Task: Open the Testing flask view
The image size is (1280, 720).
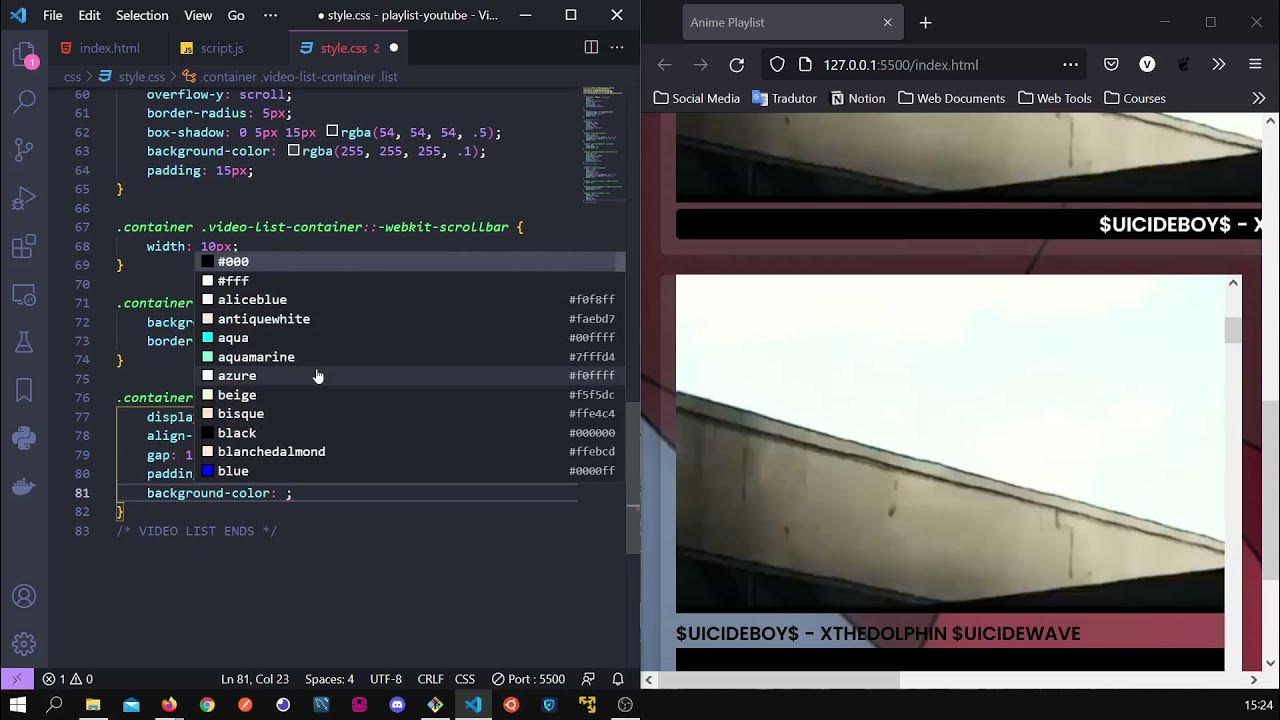Action: pos(24,343)
